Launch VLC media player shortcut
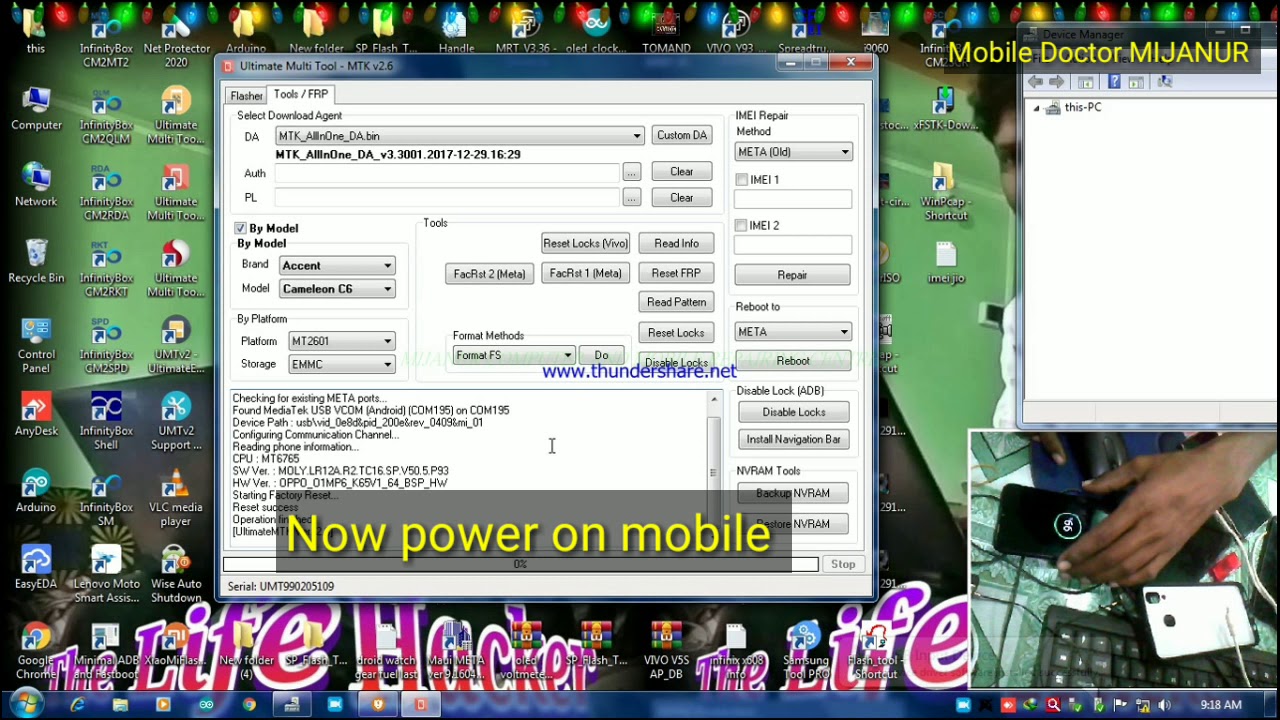This screenshot has width=1280, height=720. pyautogui.click(x=176, y=498)
